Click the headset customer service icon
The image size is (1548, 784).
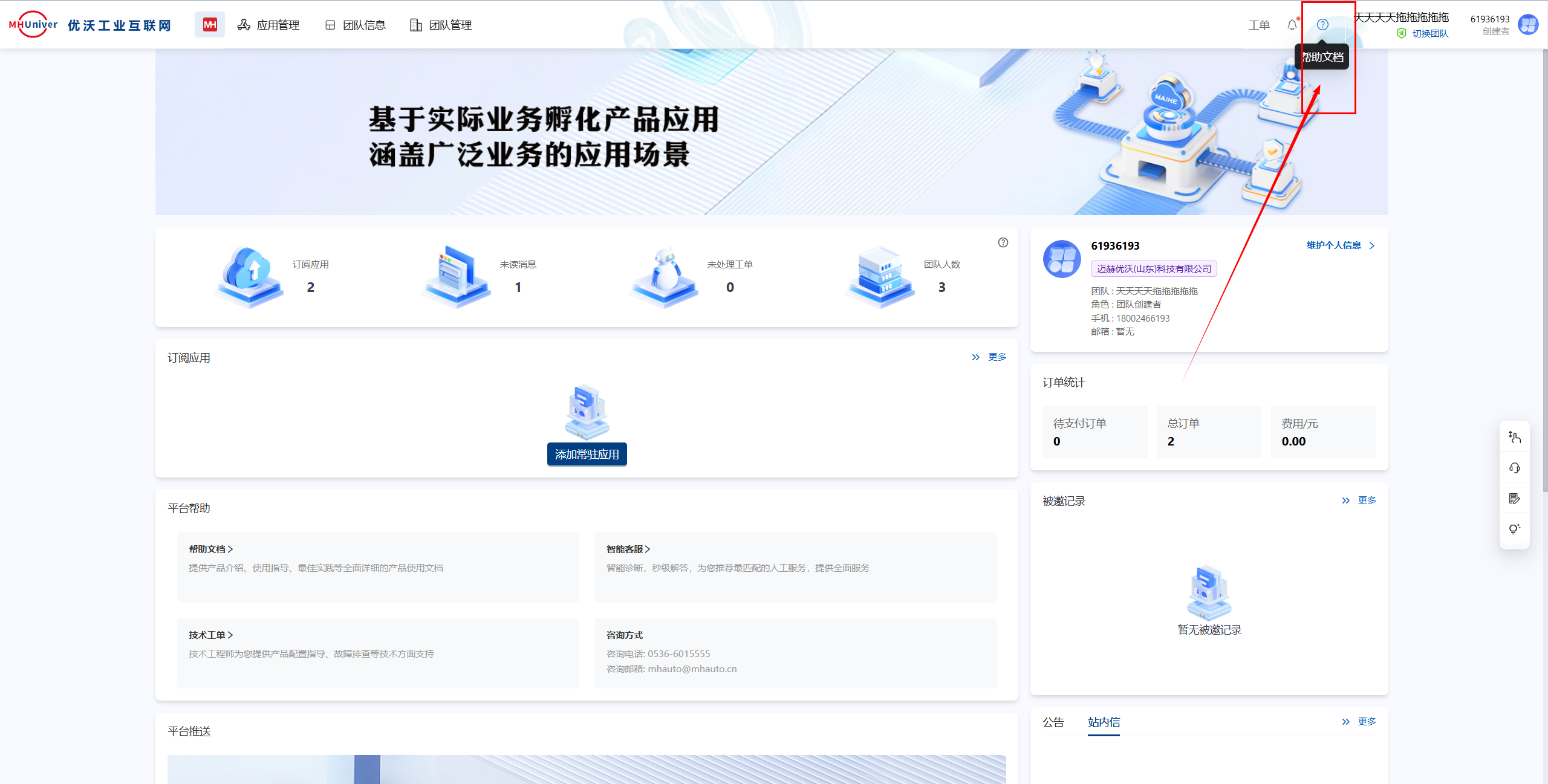[x=1514, y=468]
